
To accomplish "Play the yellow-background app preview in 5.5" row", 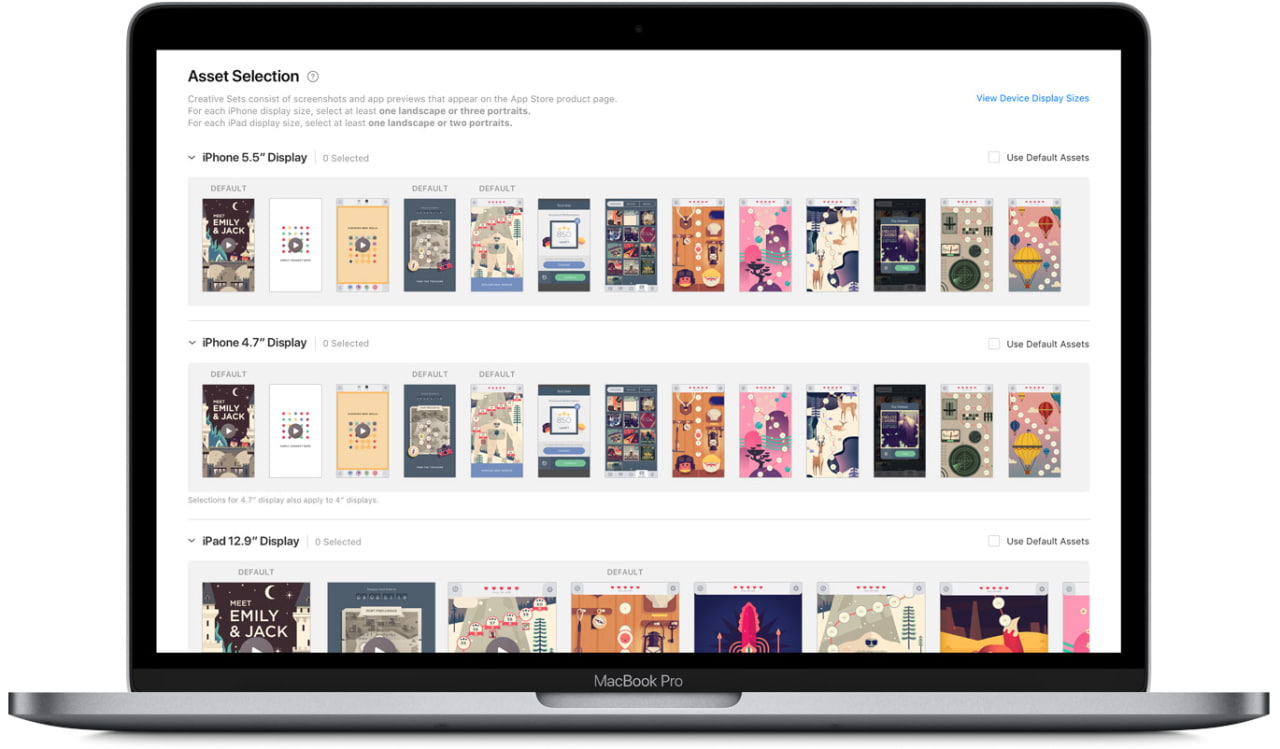I will pyautogui.click(x=362, y=244).
